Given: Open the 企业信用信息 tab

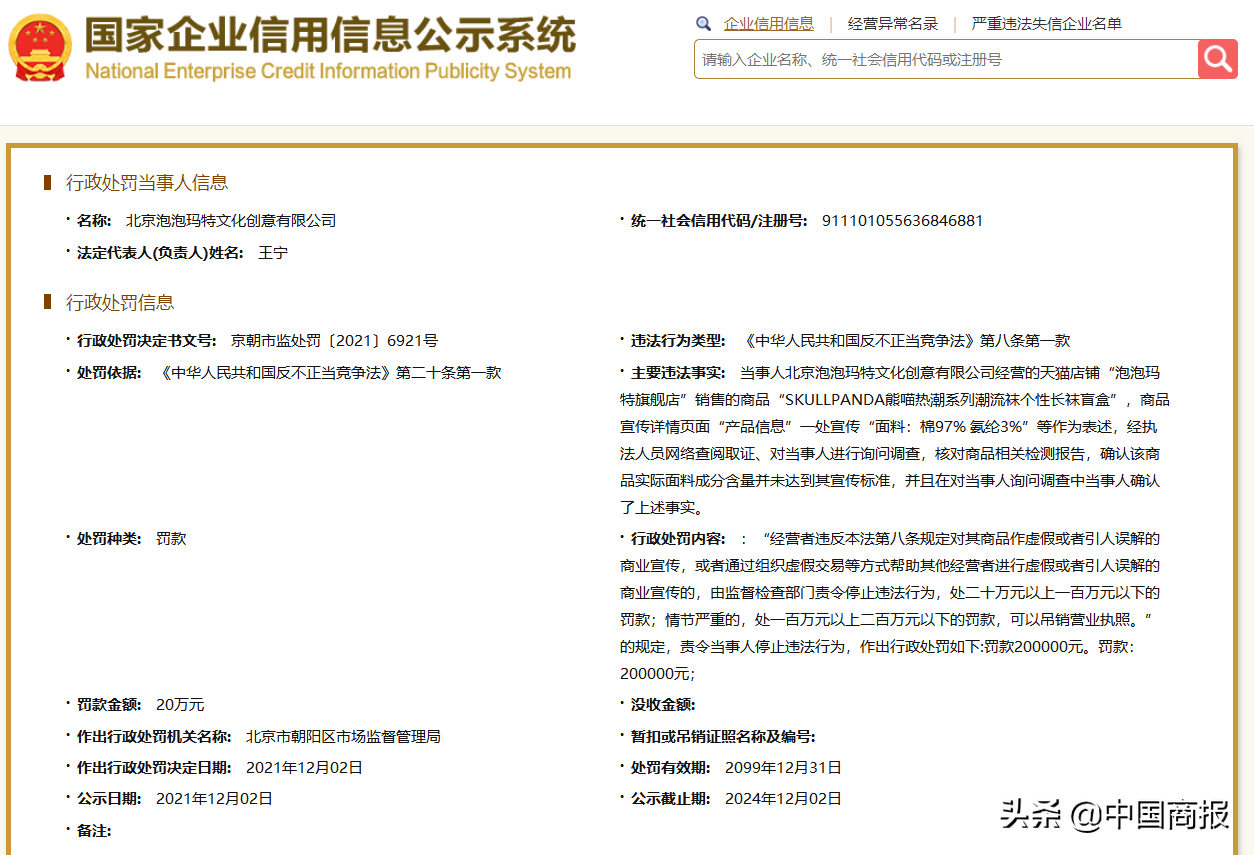Looking at the screenshot, I should pyautogui.click(x=769, y=24).
